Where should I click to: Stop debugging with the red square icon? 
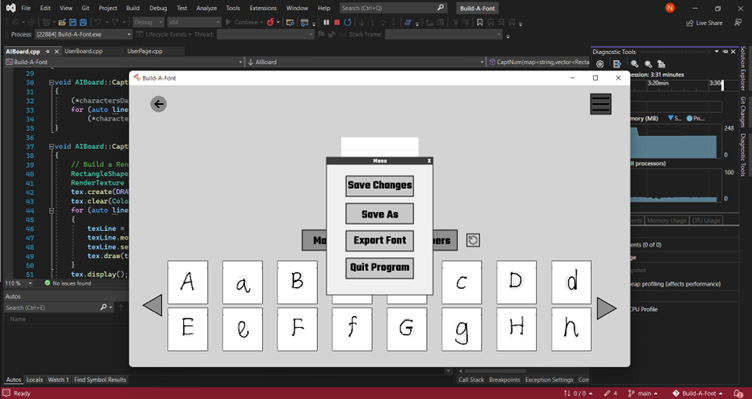[337, 22]
